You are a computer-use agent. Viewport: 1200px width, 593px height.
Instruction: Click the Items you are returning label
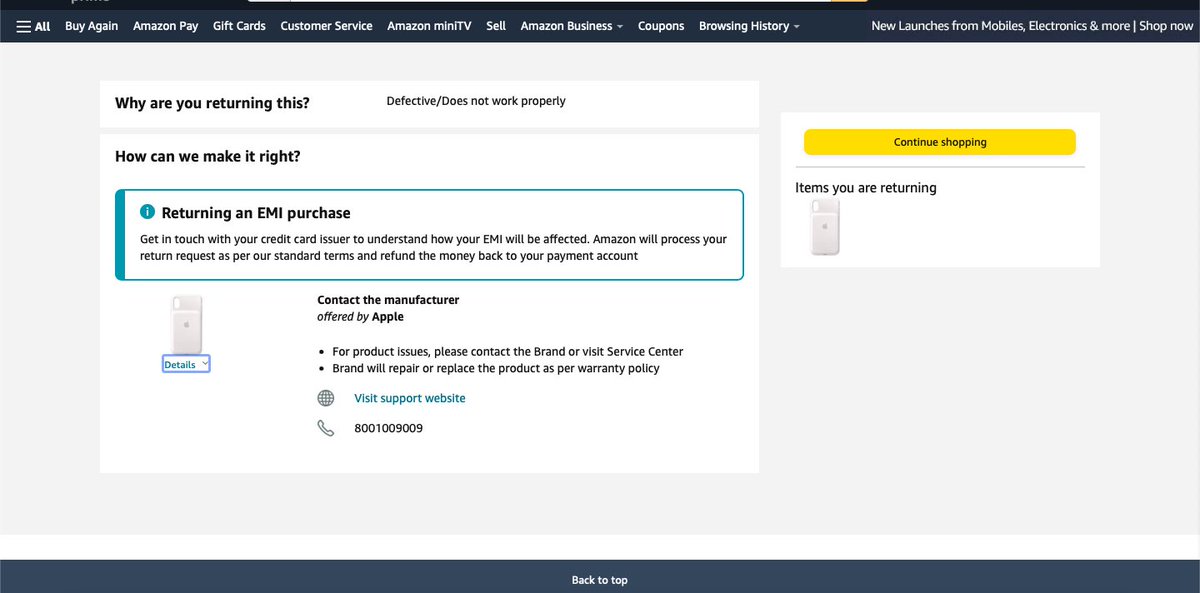866,188
